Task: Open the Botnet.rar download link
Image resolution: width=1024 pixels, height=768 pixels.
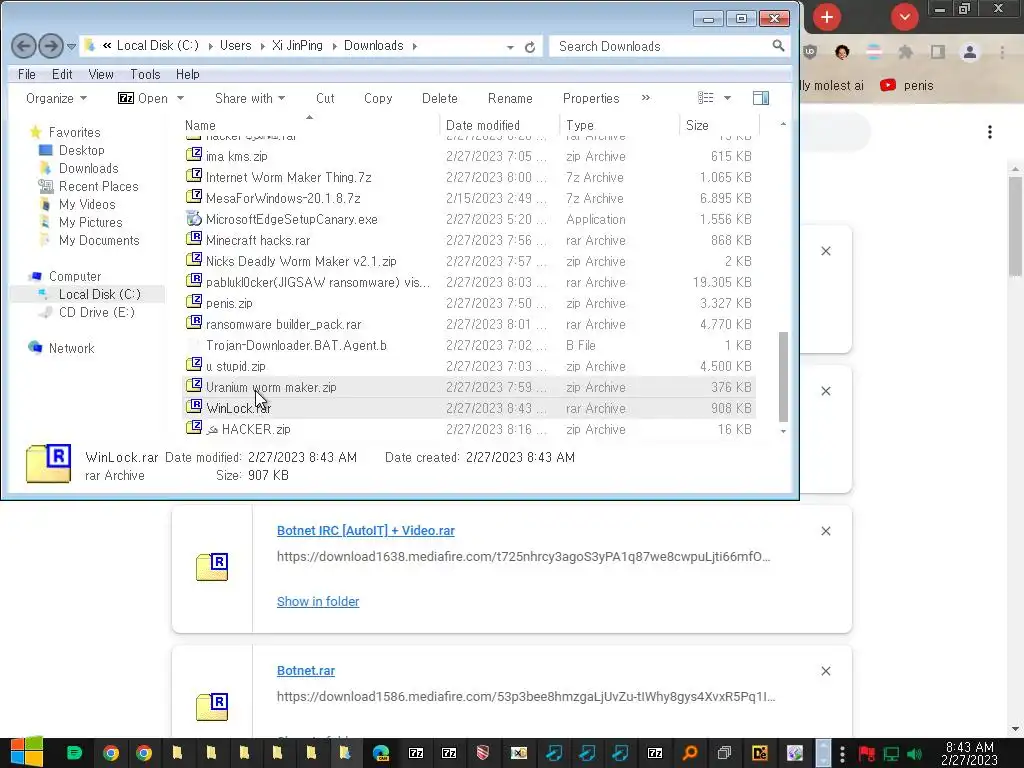Action: click(x=306, y=671)
